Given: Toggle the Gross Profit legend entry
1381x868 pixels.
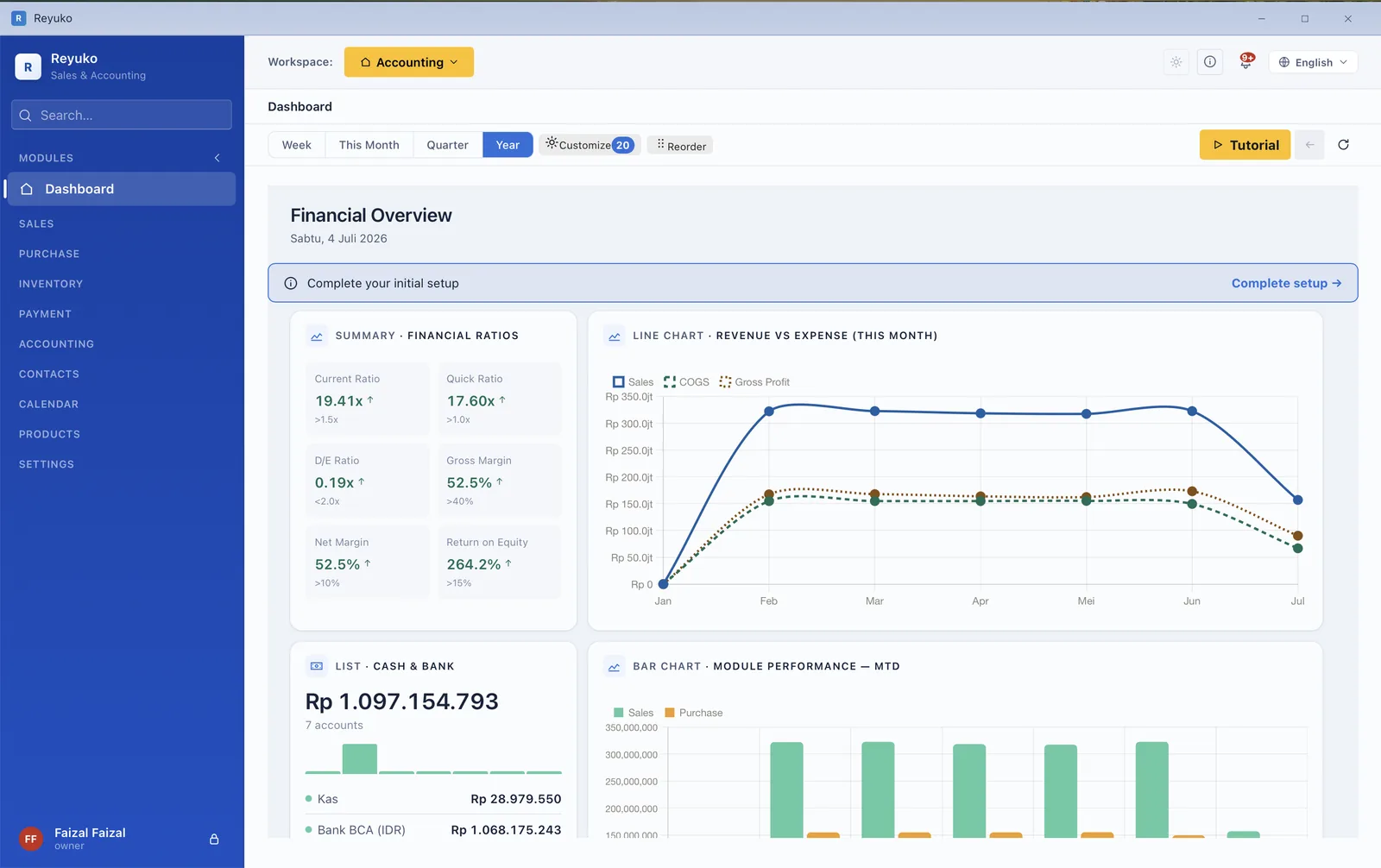Looking at the screenshot, I should [754, 382].
